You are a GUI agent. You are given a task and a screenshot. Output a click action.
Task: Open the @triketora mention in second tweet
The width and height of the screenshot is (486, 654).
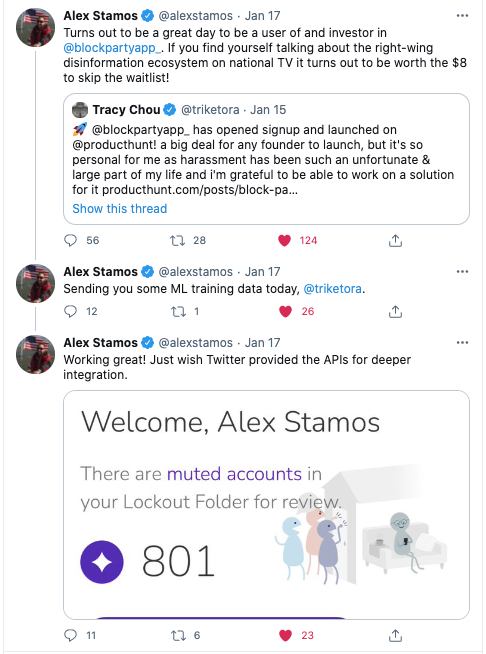click(x=332, y=289)
